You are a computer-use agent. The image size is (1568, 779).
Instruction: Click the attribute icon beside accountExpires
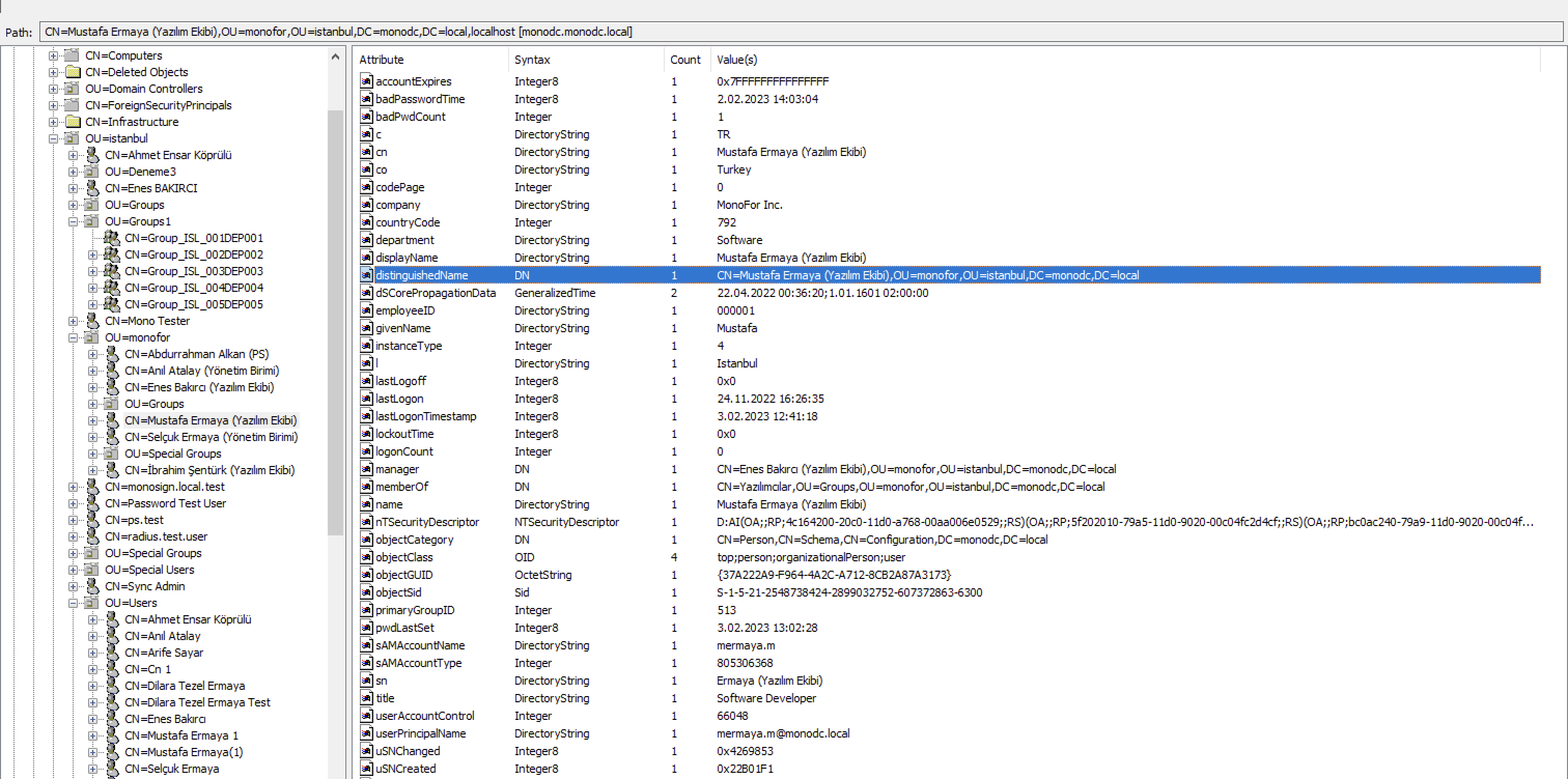click(x=366, y=81)
